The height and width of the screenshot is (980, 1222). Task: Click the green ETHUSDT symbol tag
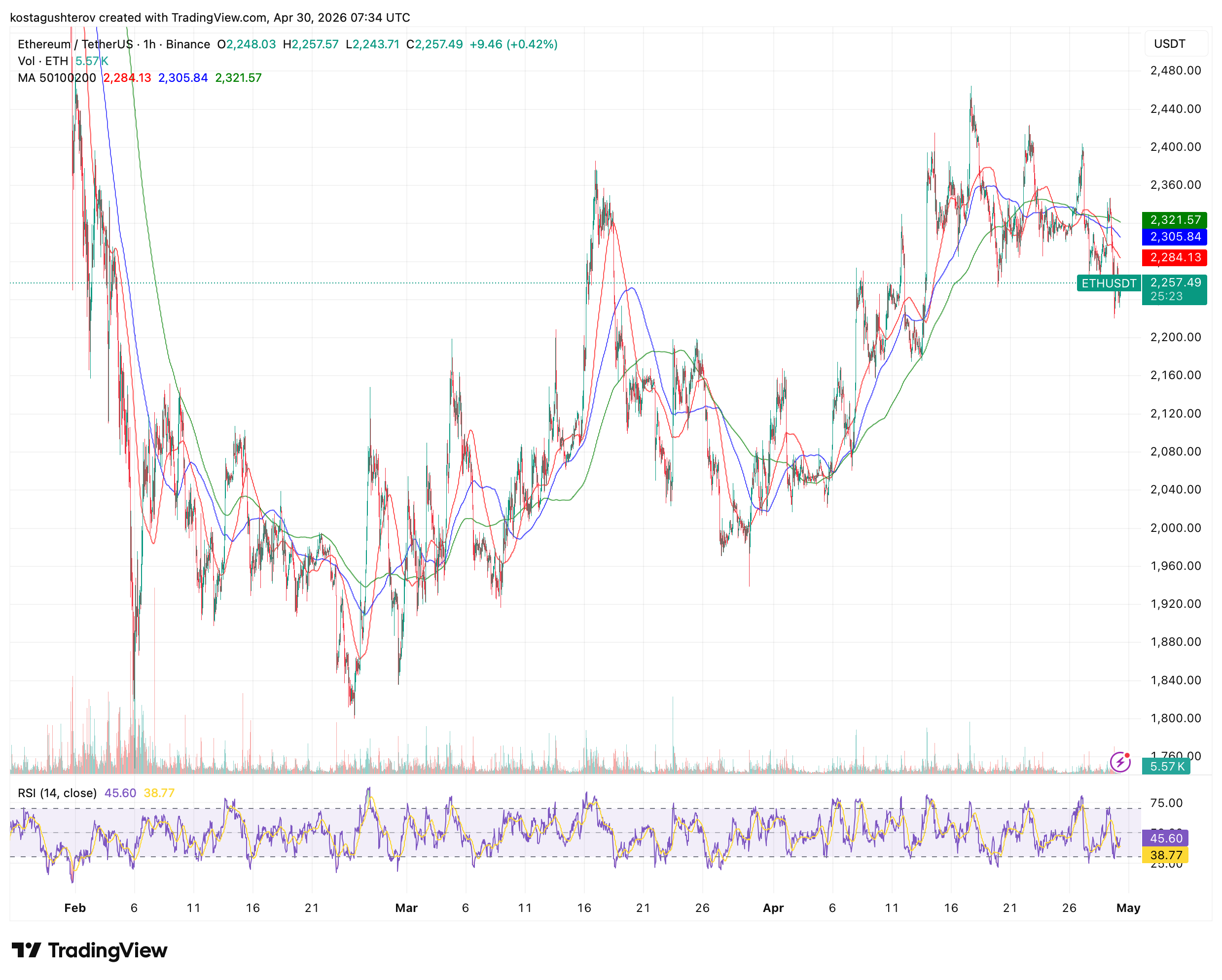point(1108,283)
